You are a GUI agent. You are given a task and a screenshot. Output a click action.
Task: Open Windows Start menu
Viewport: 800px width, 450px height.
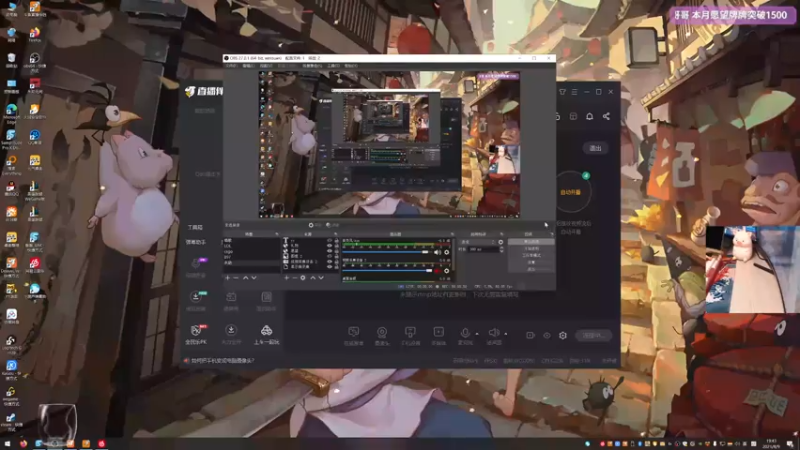pyautogui.click(x=7, y=443)
